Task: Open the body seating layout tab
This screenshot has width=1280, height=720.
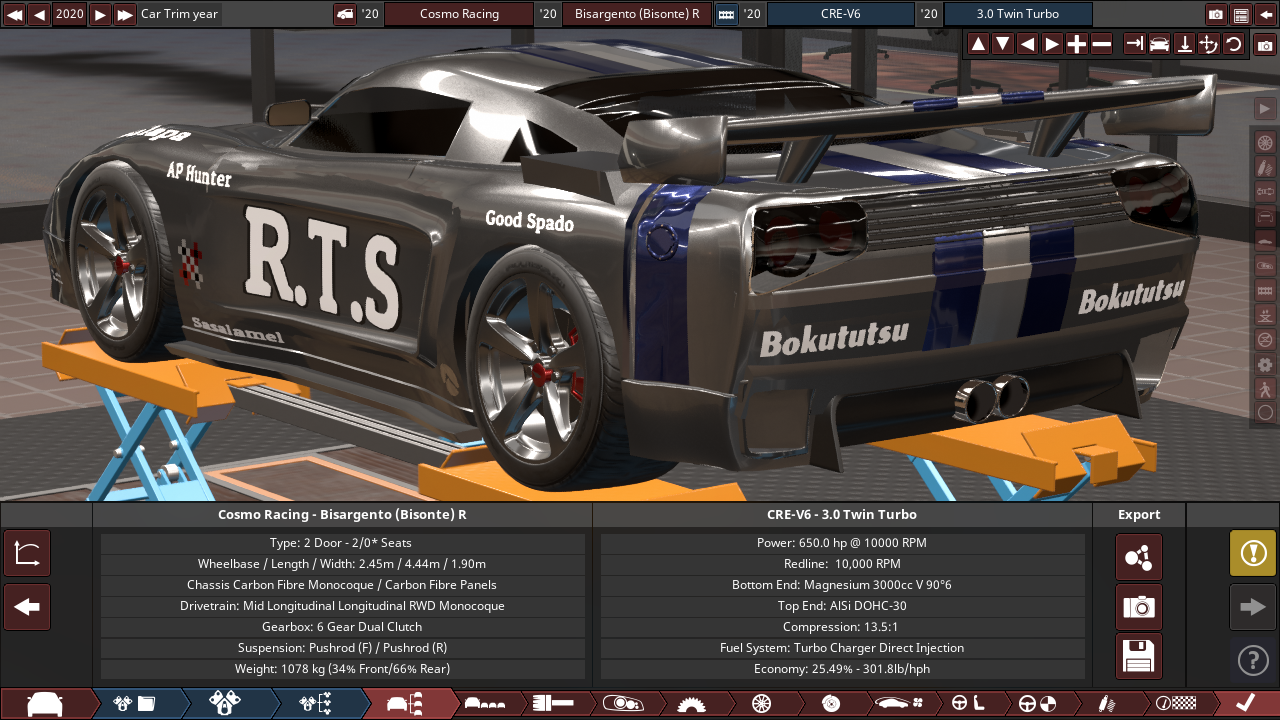Action: coord(487,703)
